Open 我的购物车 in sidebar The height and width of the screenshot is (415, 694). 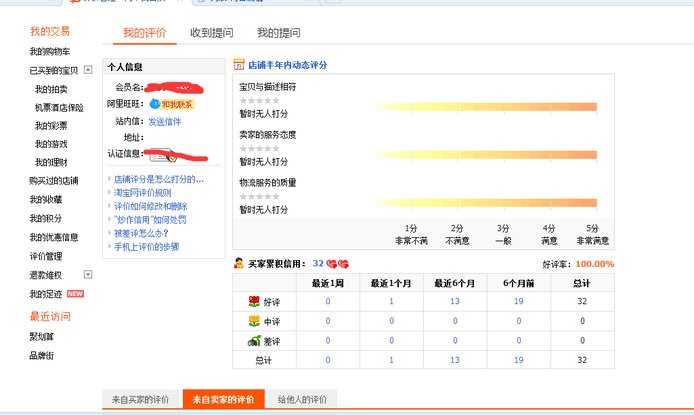pyautogui.click(x=50, y=52)
